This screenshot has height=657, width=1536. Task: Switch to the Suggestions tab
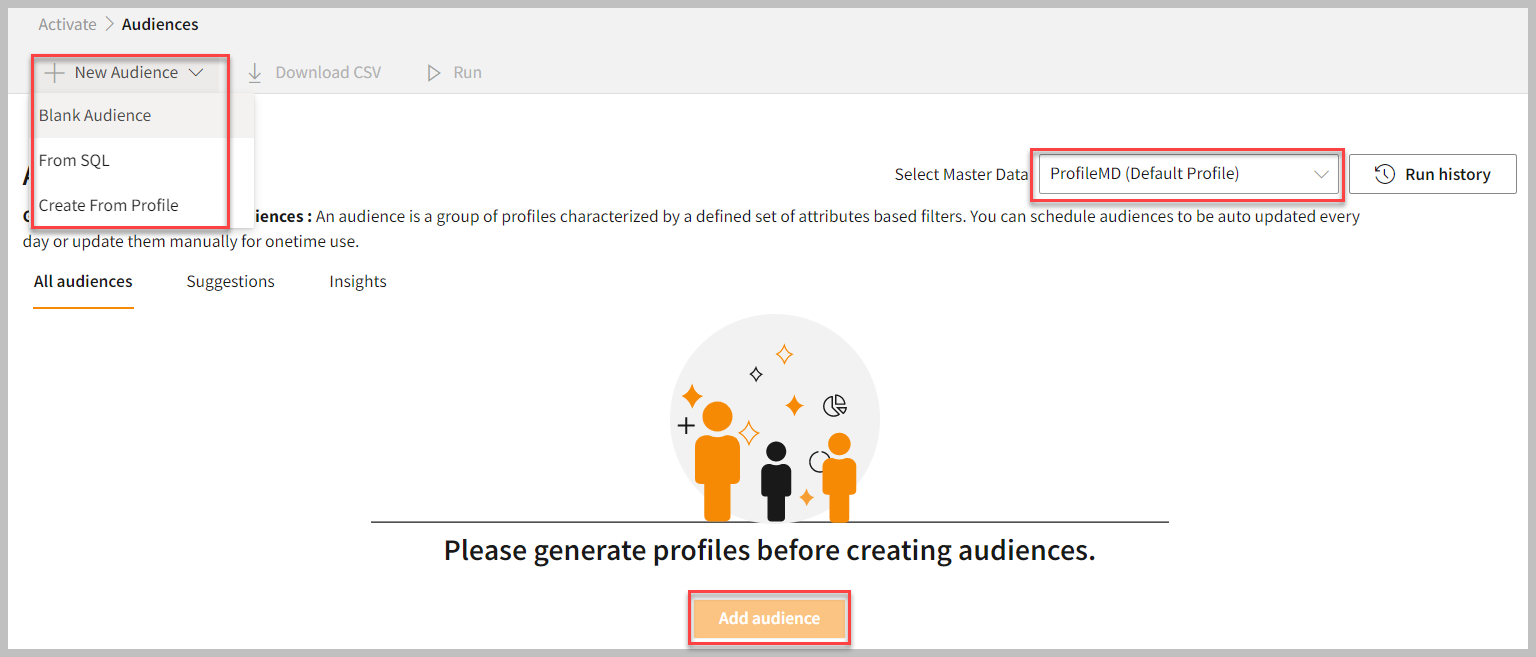230,282
